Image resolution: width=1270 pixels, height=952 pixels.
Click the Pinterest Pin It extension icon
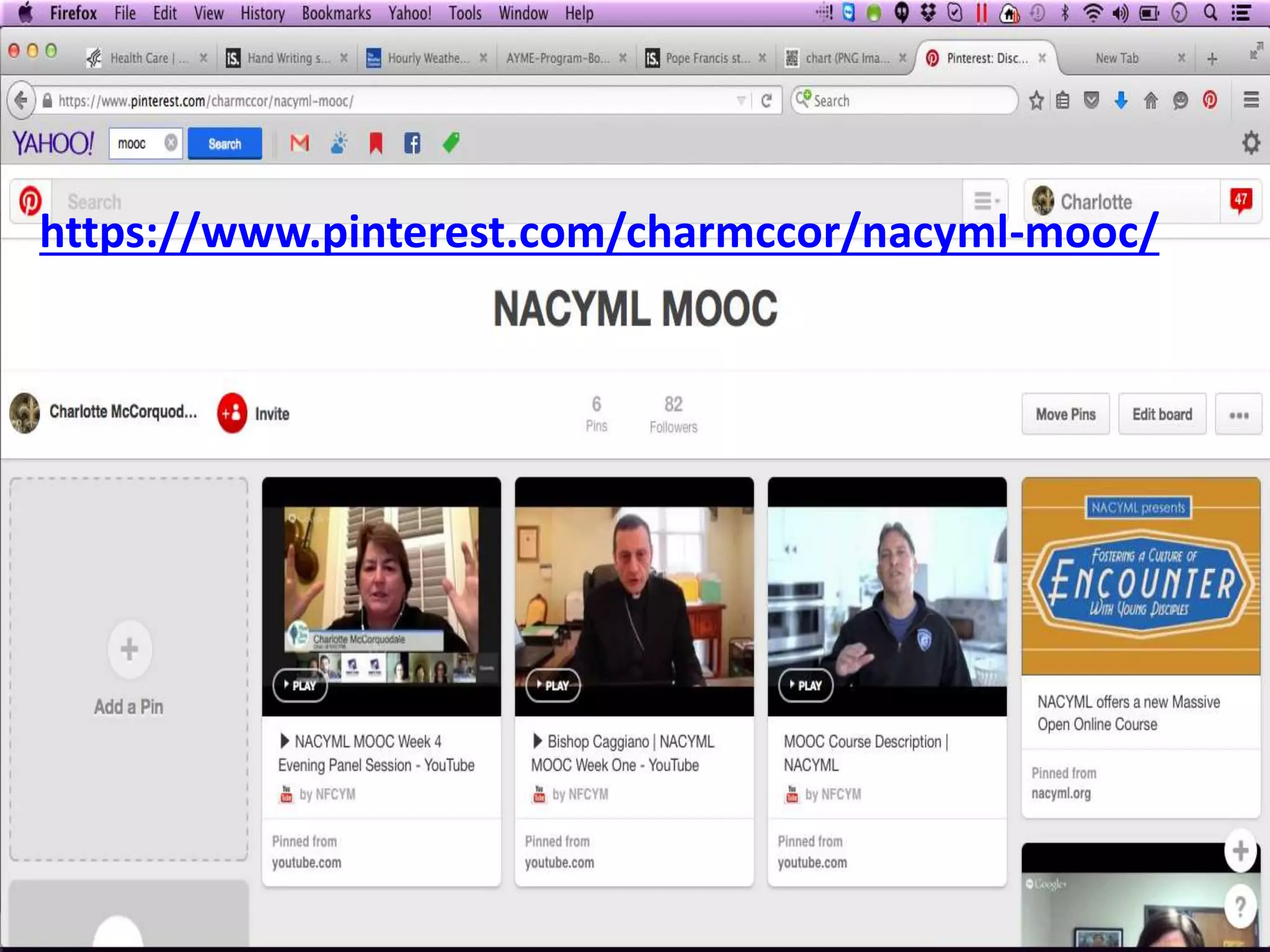1210,100
